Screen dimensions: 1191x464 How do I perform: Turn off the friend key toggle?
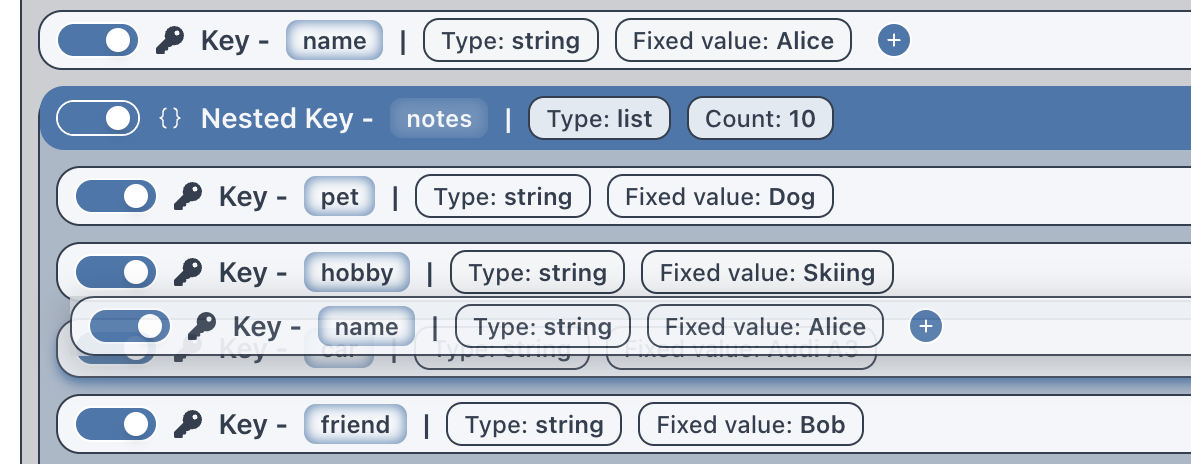point(115,425)
